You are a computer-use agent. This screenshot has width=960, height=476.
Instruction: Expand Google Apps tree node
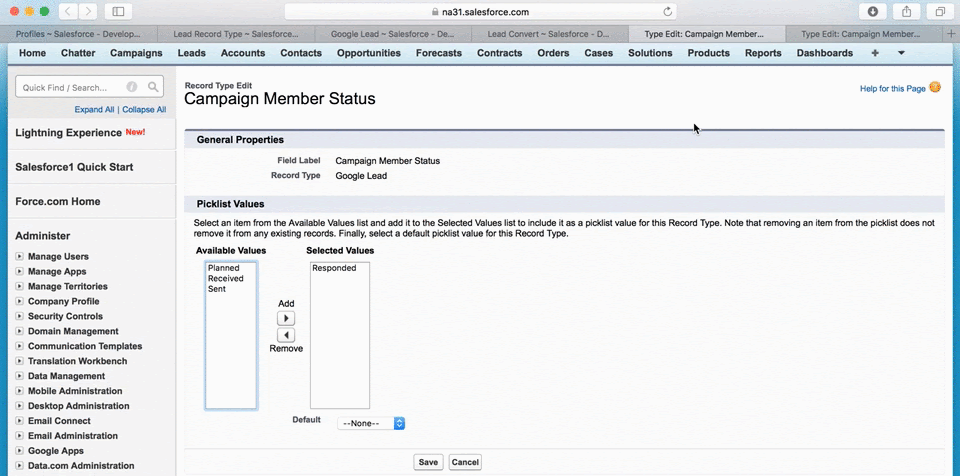coord(20,451)
